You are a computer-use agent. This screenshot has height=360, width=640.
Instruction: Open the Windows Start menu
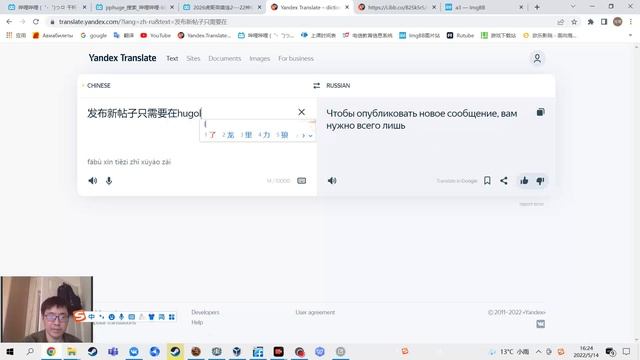tap(9, 351)
